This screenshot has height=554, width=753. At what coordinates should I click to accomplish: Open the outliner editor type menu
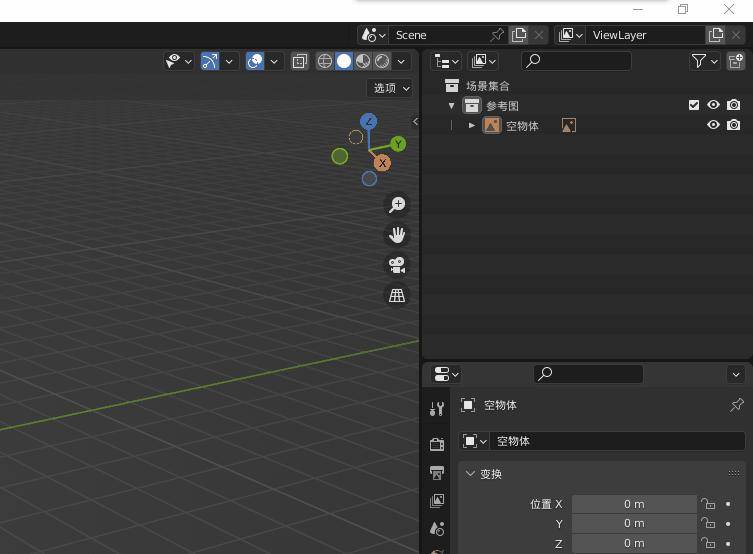click(446, 61)
